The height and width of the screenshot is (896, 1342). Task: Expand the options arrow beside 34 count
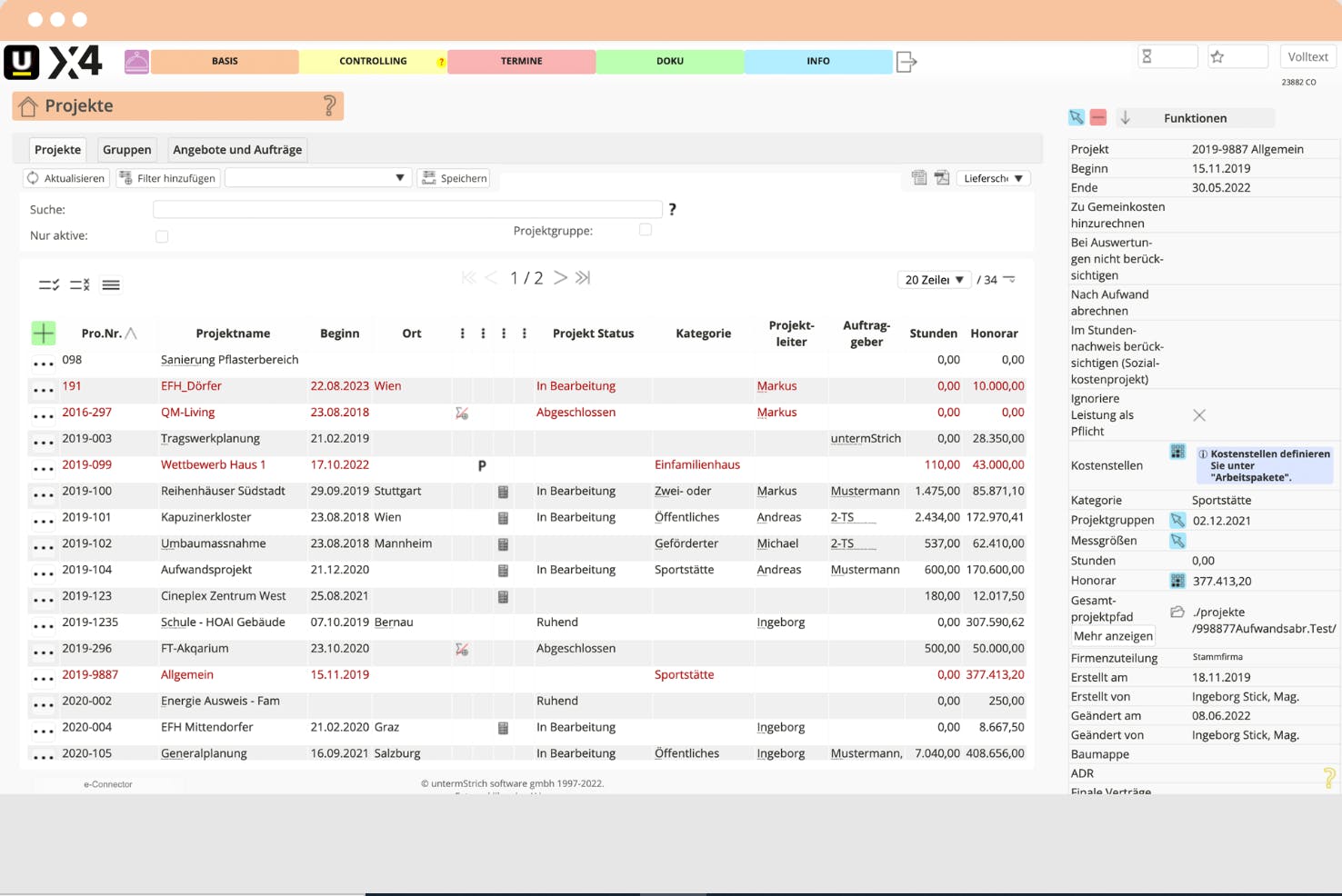[x=1009, y=280]
